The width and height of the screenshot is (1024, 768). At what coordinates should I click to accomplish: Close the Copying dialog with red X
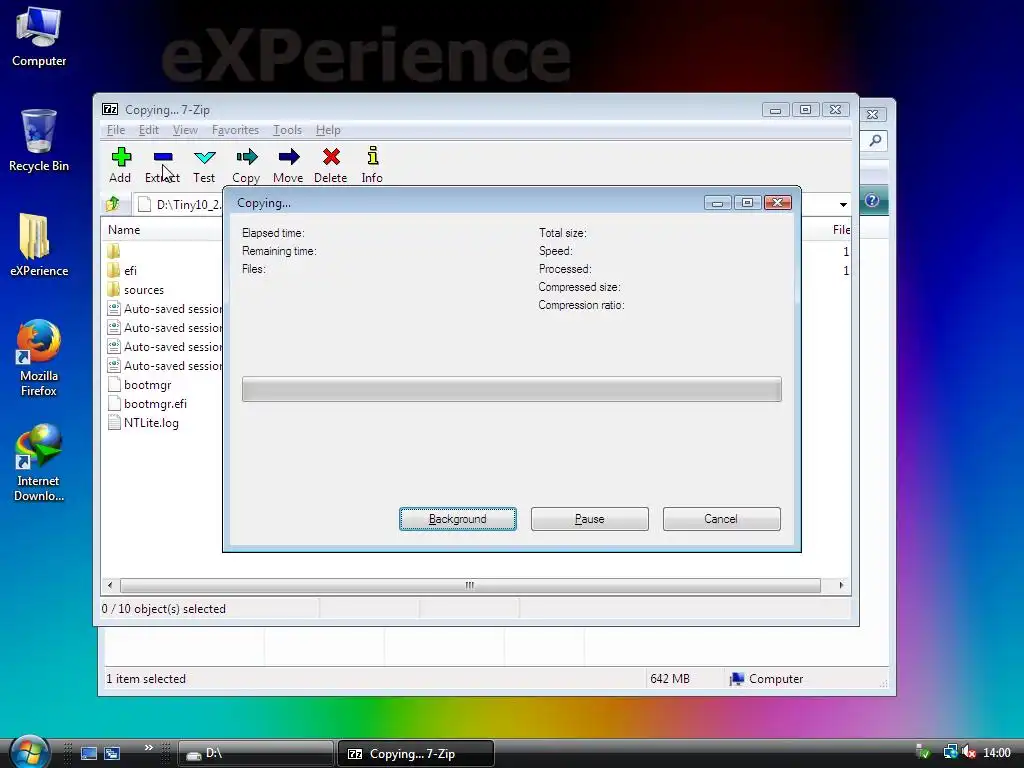click(778, 203)
